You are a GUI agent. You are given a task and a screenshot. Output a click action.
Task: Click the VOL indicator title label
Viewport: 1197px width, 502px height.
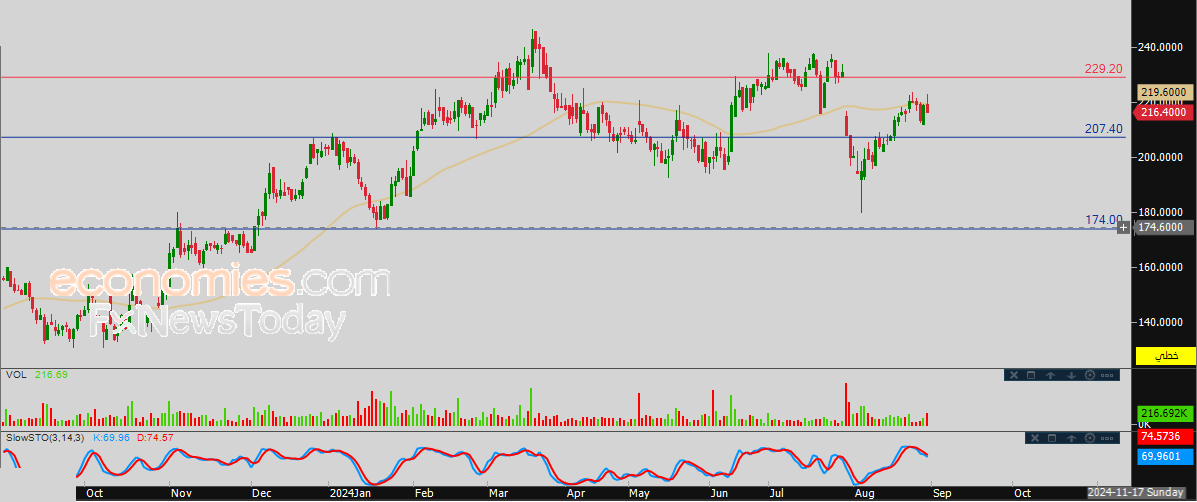click(15, 375)
